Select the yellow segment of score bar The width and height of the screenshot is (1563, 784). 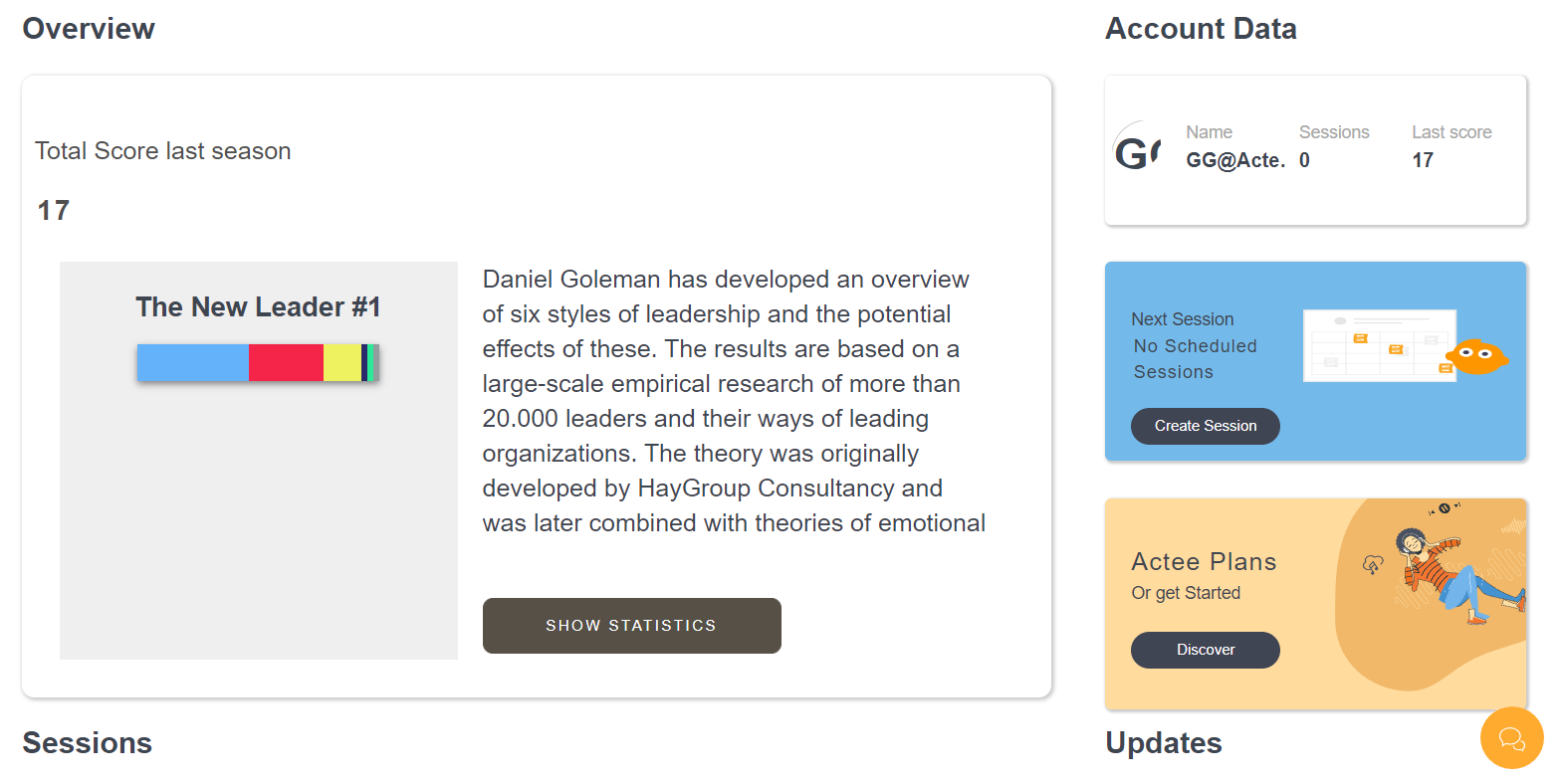[x=342, y=363]
